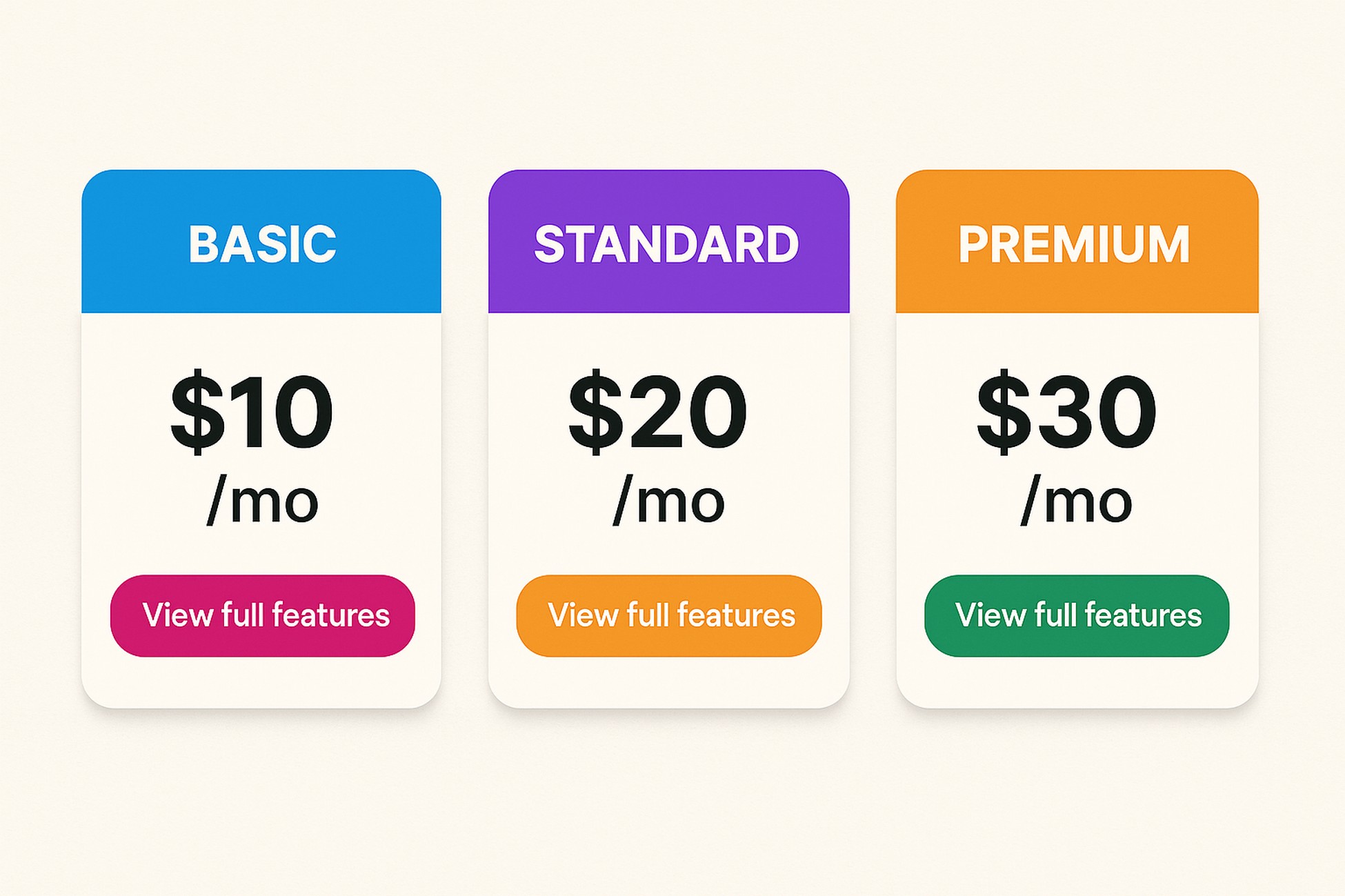Click the zero digit in the Basic price
The image size is (1345, 896).
pos(302,412)
